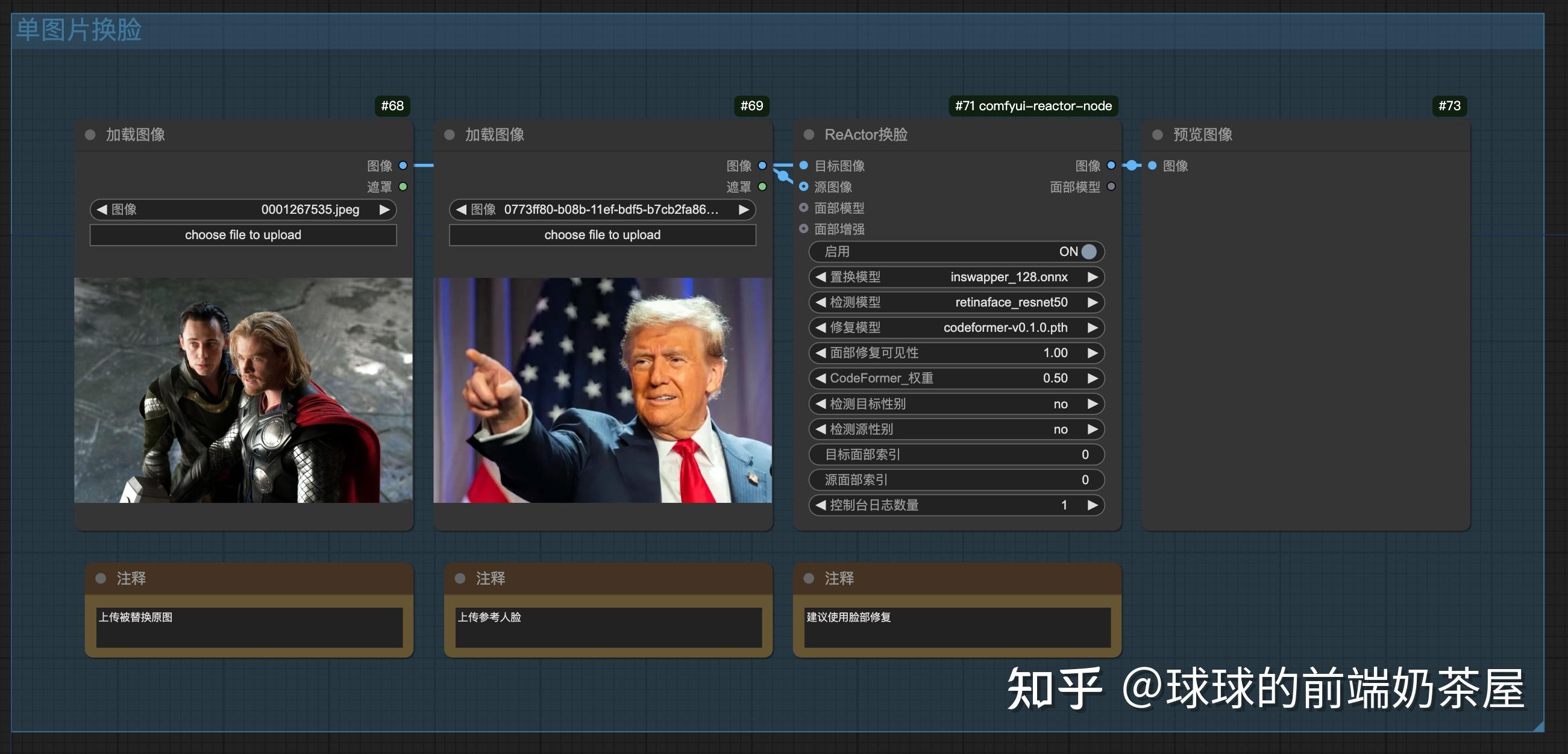Click the 单图片换脸 group title
The height and width of the screenshot is (754, 1568).
pyautogui.click(x=79, y=30)
